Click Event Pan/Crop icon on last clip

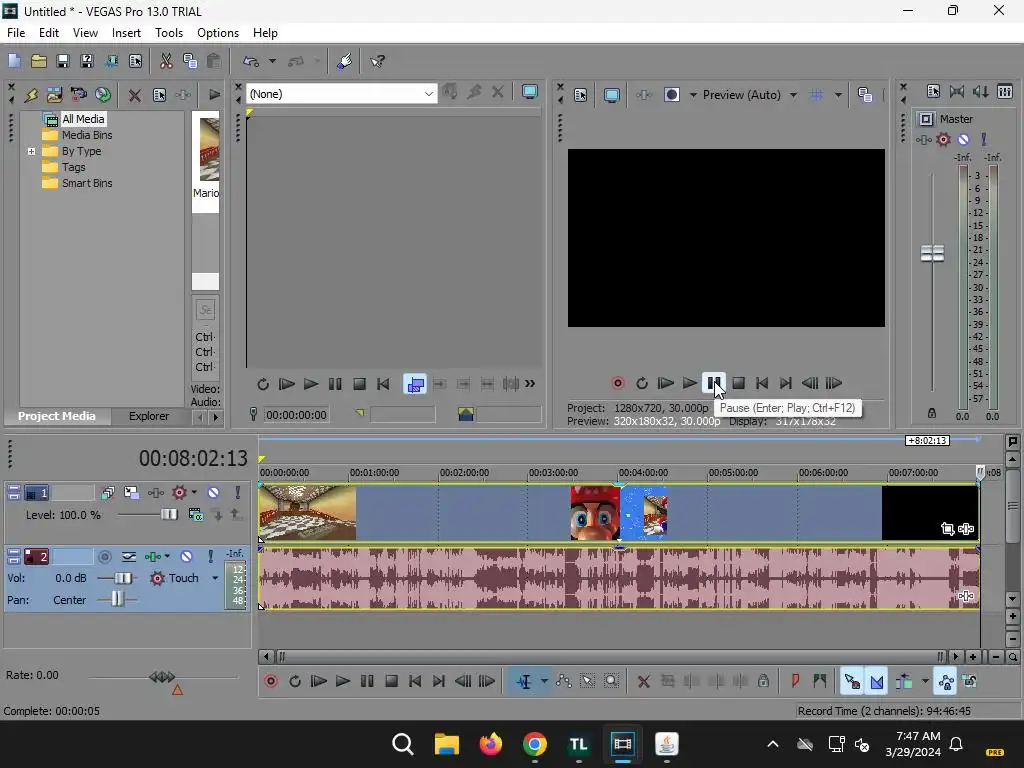pos(948,529)
